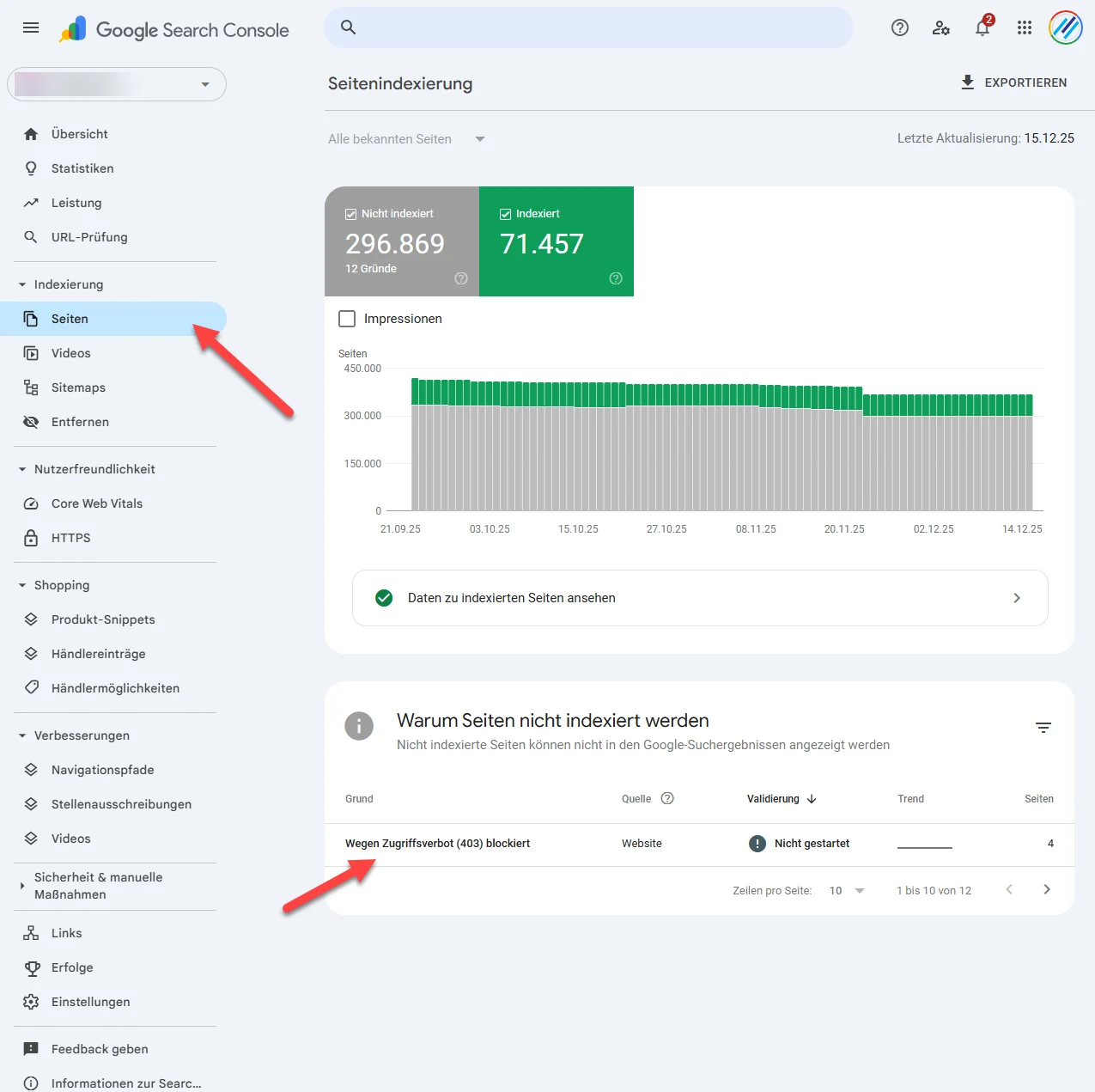Open the account profile avatar
This screenshot has width=1095, height=1092.
(x=1065, y=27)
